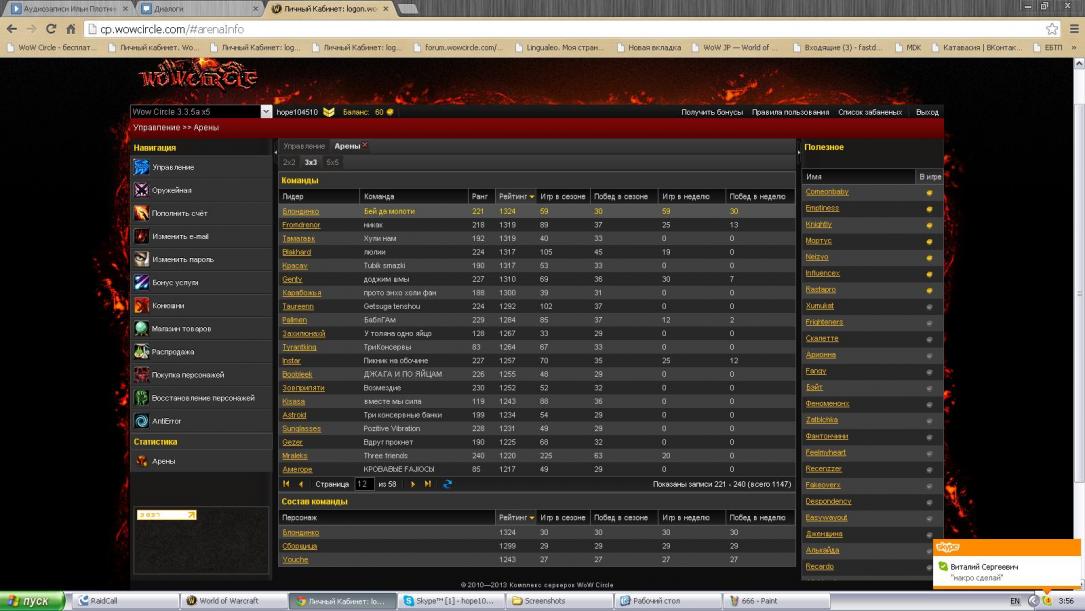This screenshot has width=1085, height=611.
Task: Switch to the 5x5 arena bracket tab
Action: 332,162
